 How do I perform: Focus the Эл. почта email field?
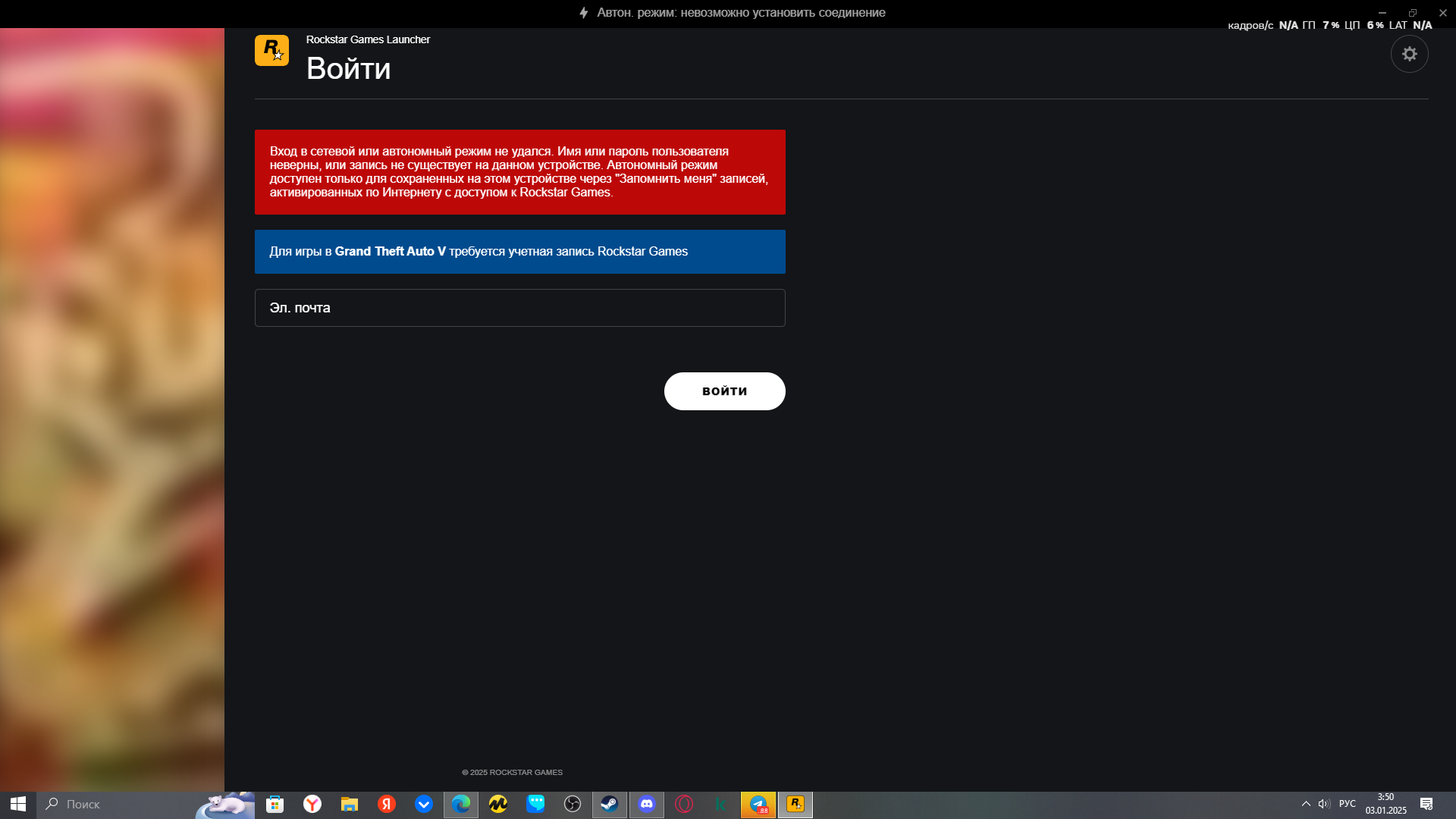tap(519, 308)
